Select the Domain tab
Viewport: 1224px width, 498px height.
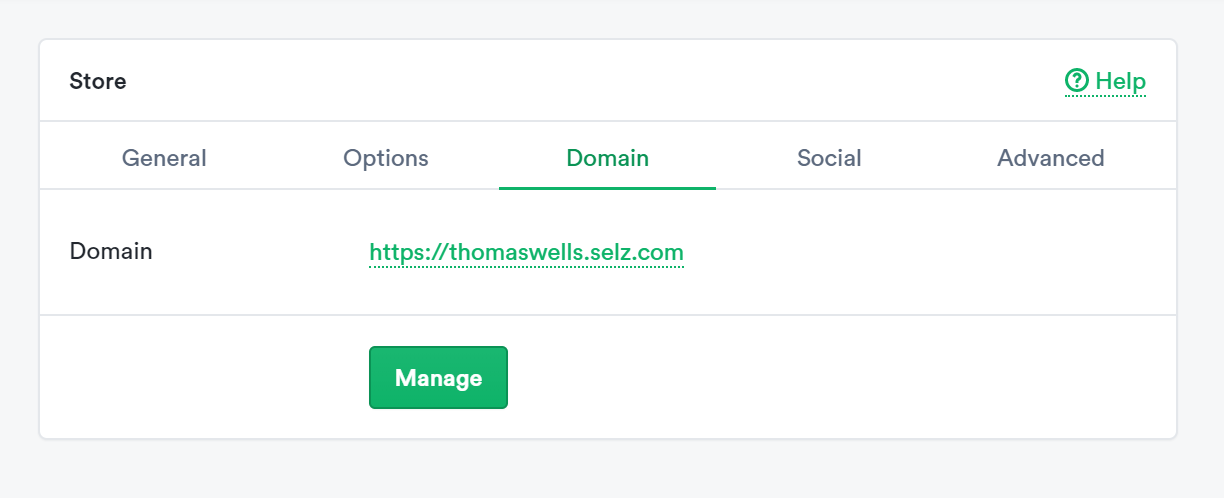click(x=607, y=158)
